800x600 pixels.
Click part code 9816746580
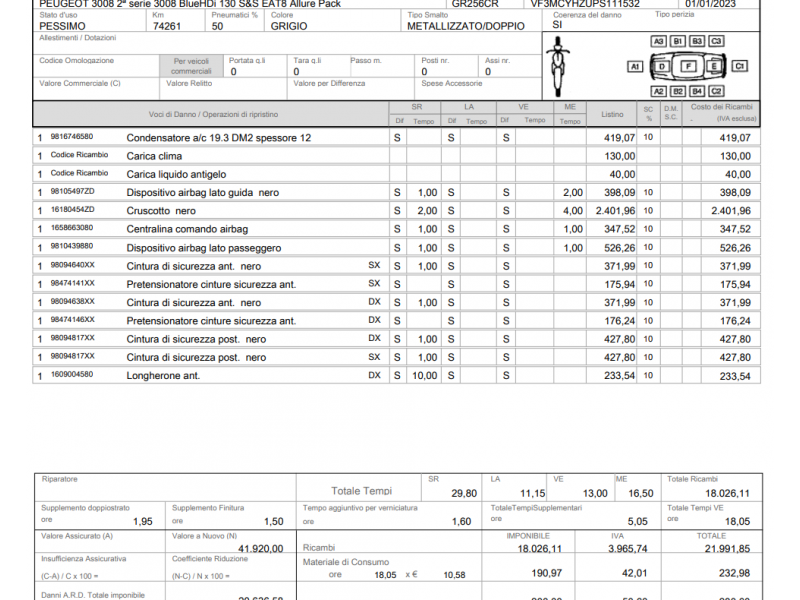coord(72,137)
